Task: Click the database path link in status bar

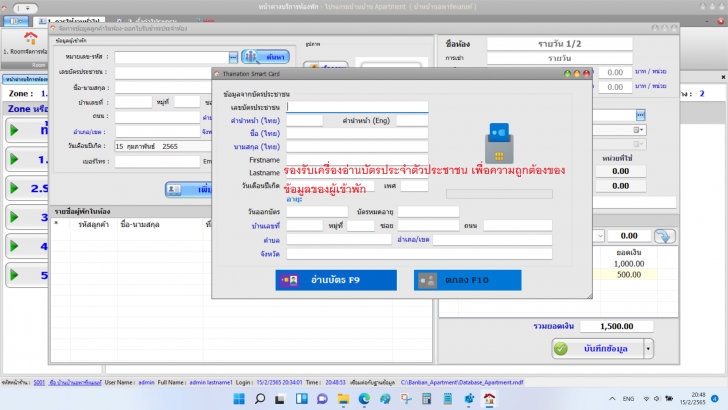Action: [x=462, y=383]
